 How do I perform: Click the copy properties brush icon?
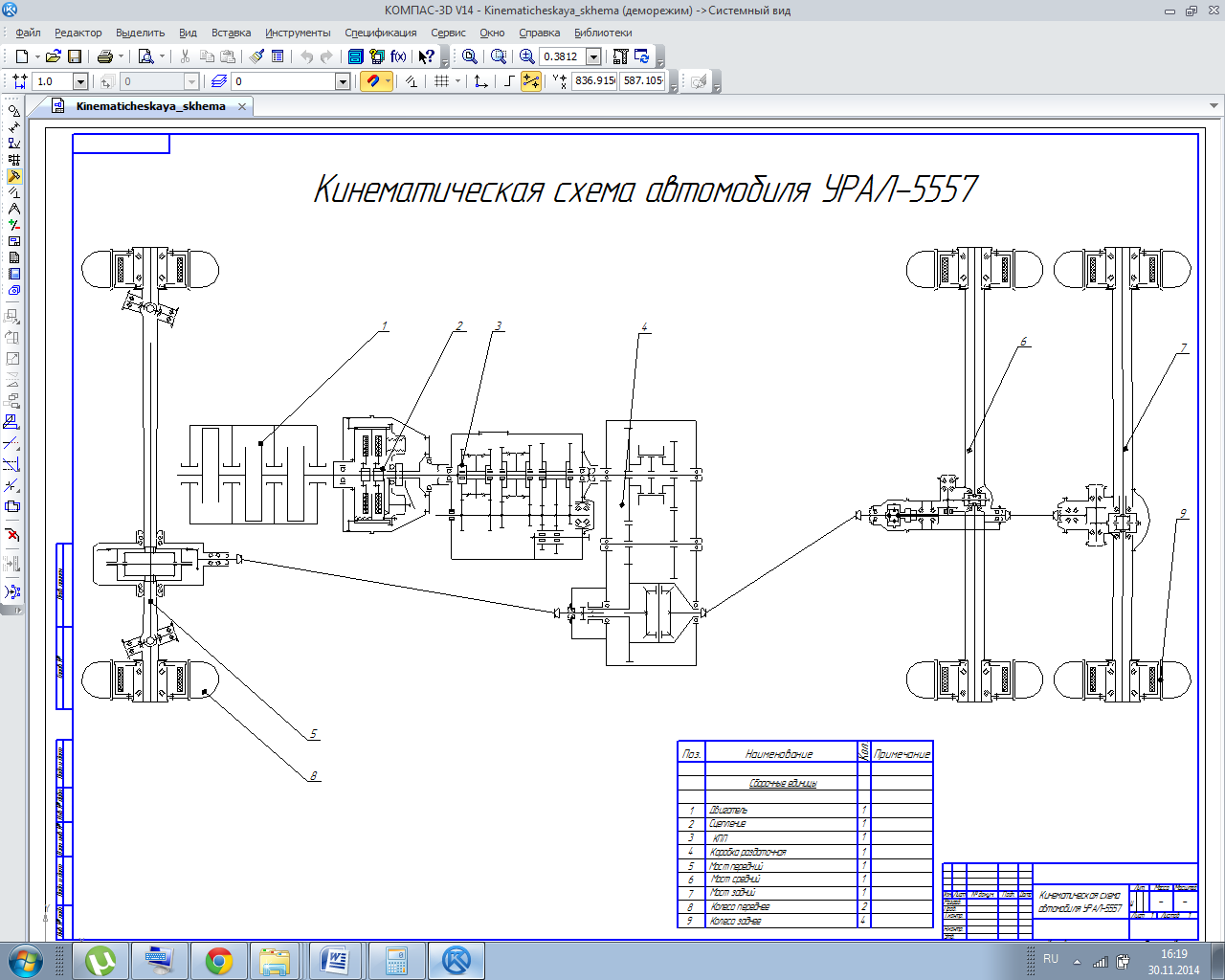[x=256, y=56]
